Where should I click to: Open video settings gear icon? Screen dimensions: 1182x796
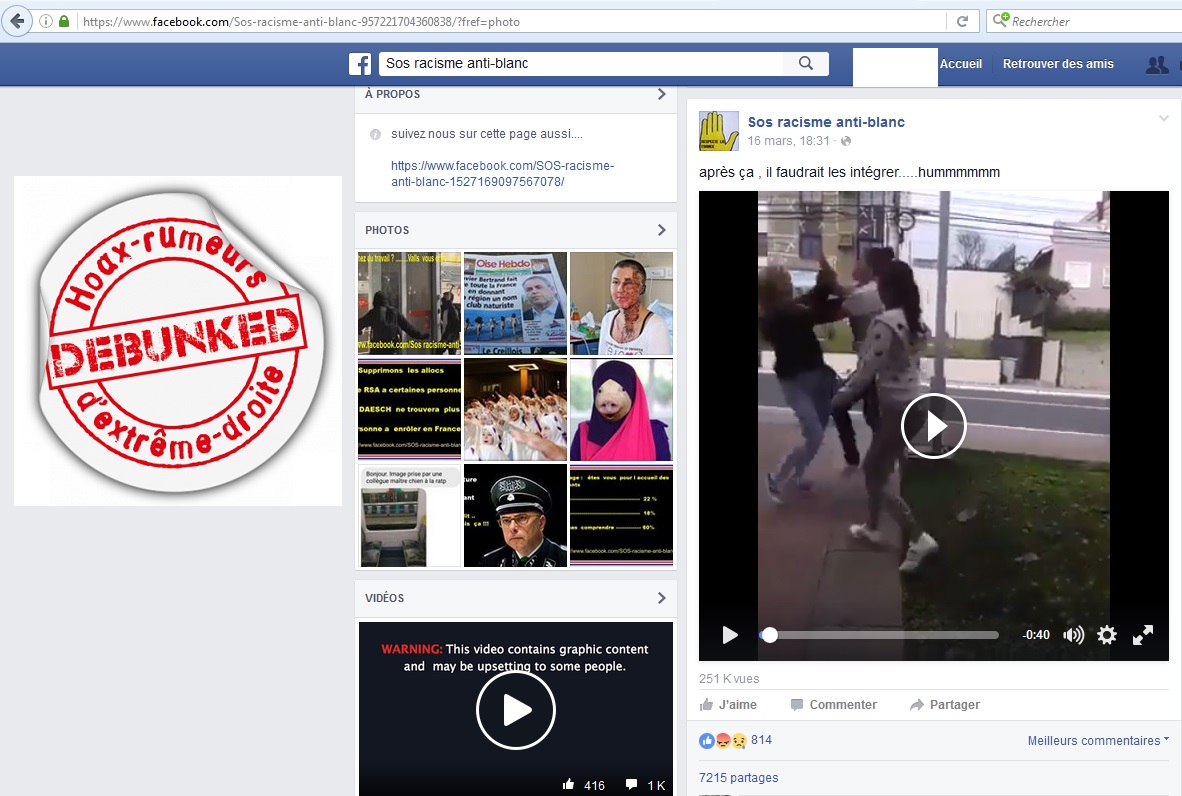click(1107, 635)
